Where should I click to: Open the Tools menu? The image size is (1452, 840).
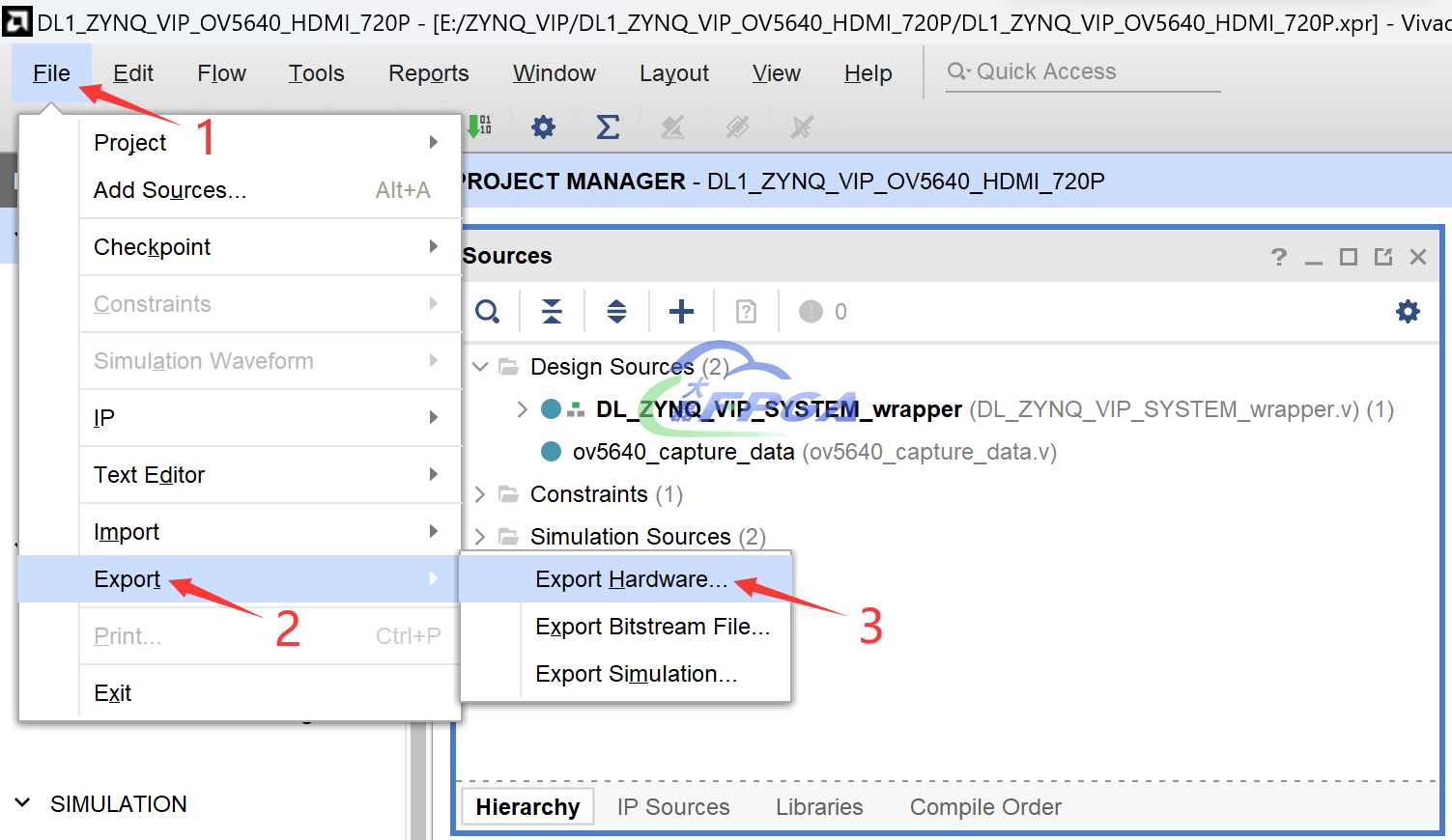(x=317, y=73)
